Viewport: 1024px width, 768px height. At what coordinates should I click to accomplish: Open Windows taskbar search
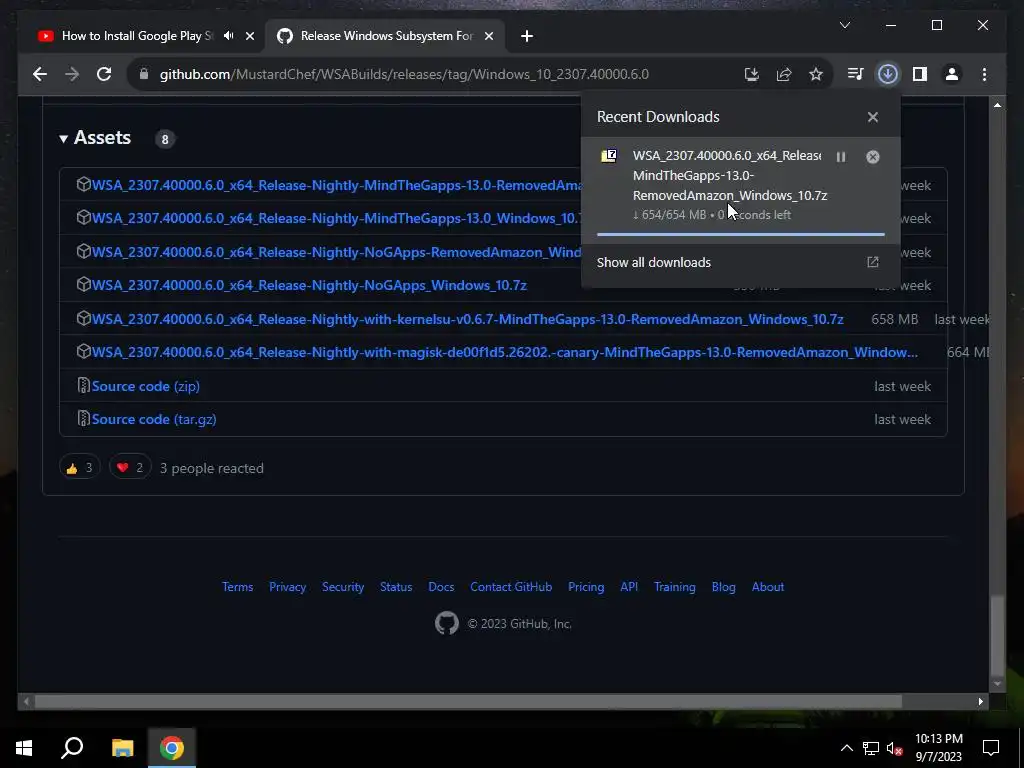point(72,748)
